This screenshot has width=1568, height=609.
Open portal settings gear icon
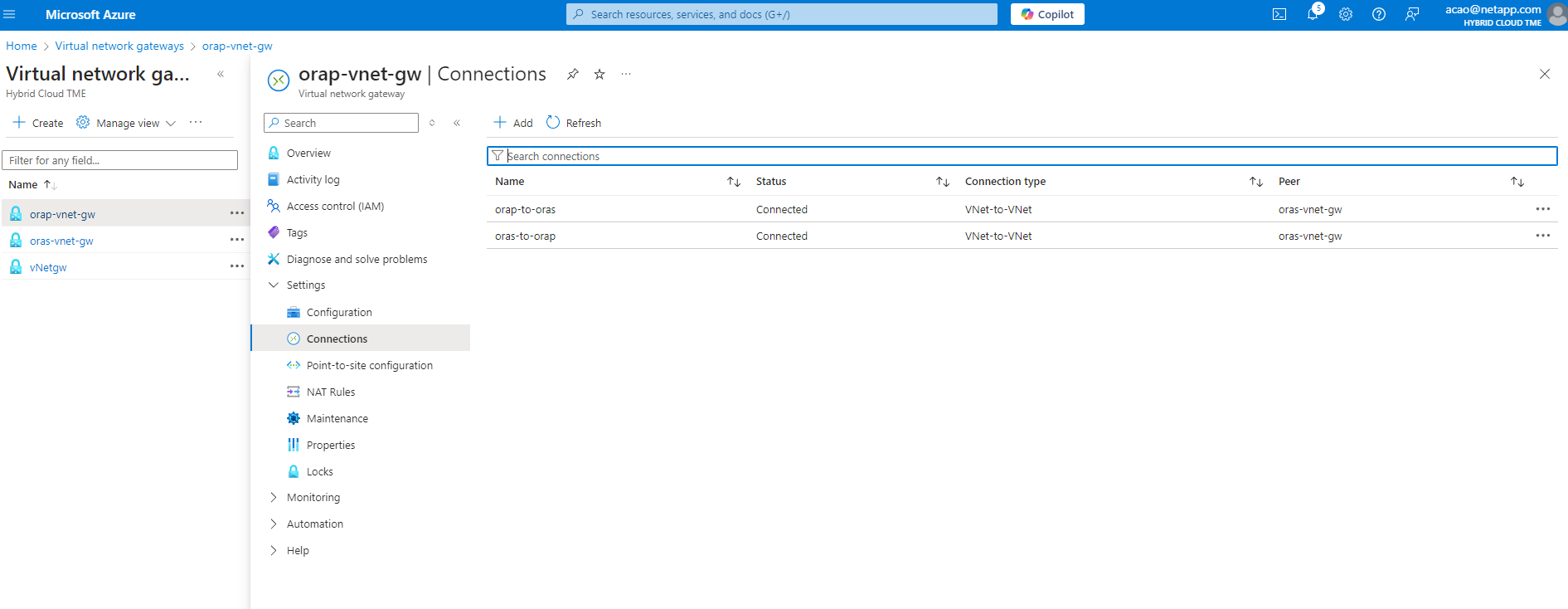point(1346,14)
